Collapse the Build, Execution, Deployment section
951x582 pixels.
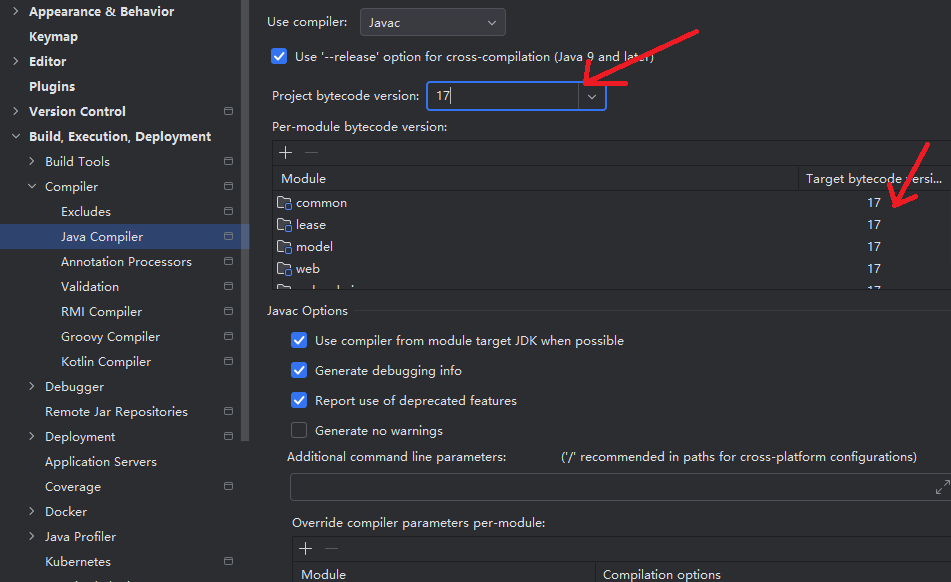[16, 136]
